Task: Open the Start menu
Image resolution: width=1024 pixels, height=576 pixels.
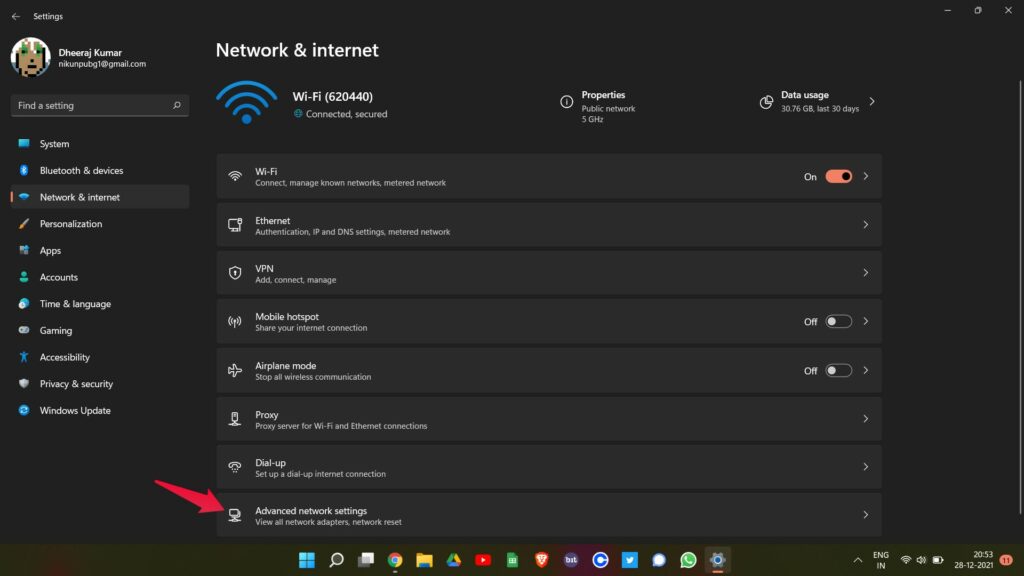Action: point(306,559)
